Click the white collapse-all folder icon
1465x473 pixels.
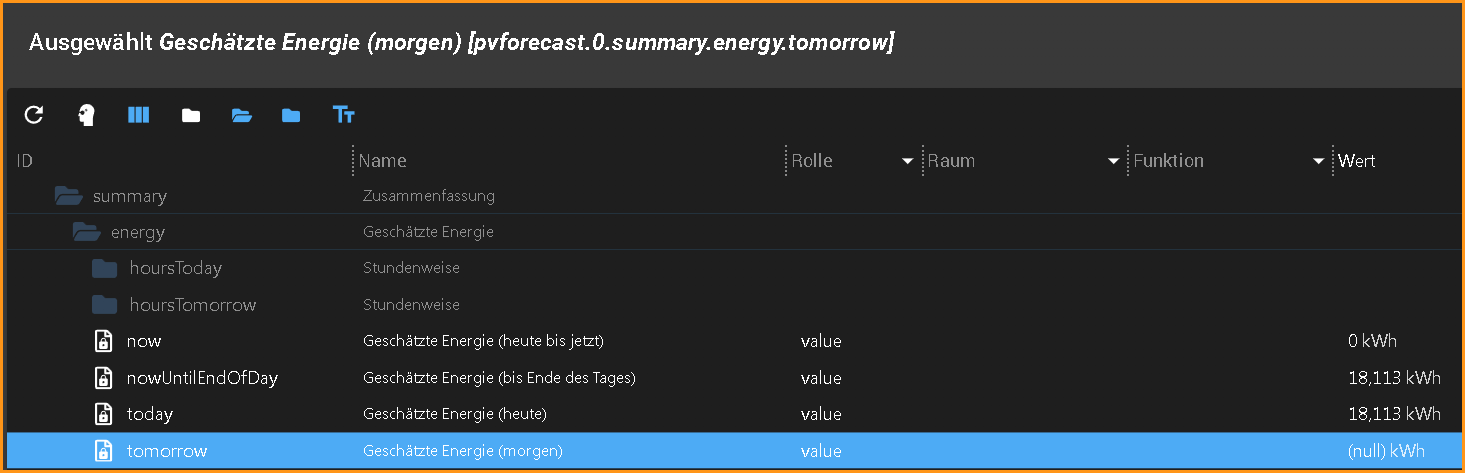191,115
